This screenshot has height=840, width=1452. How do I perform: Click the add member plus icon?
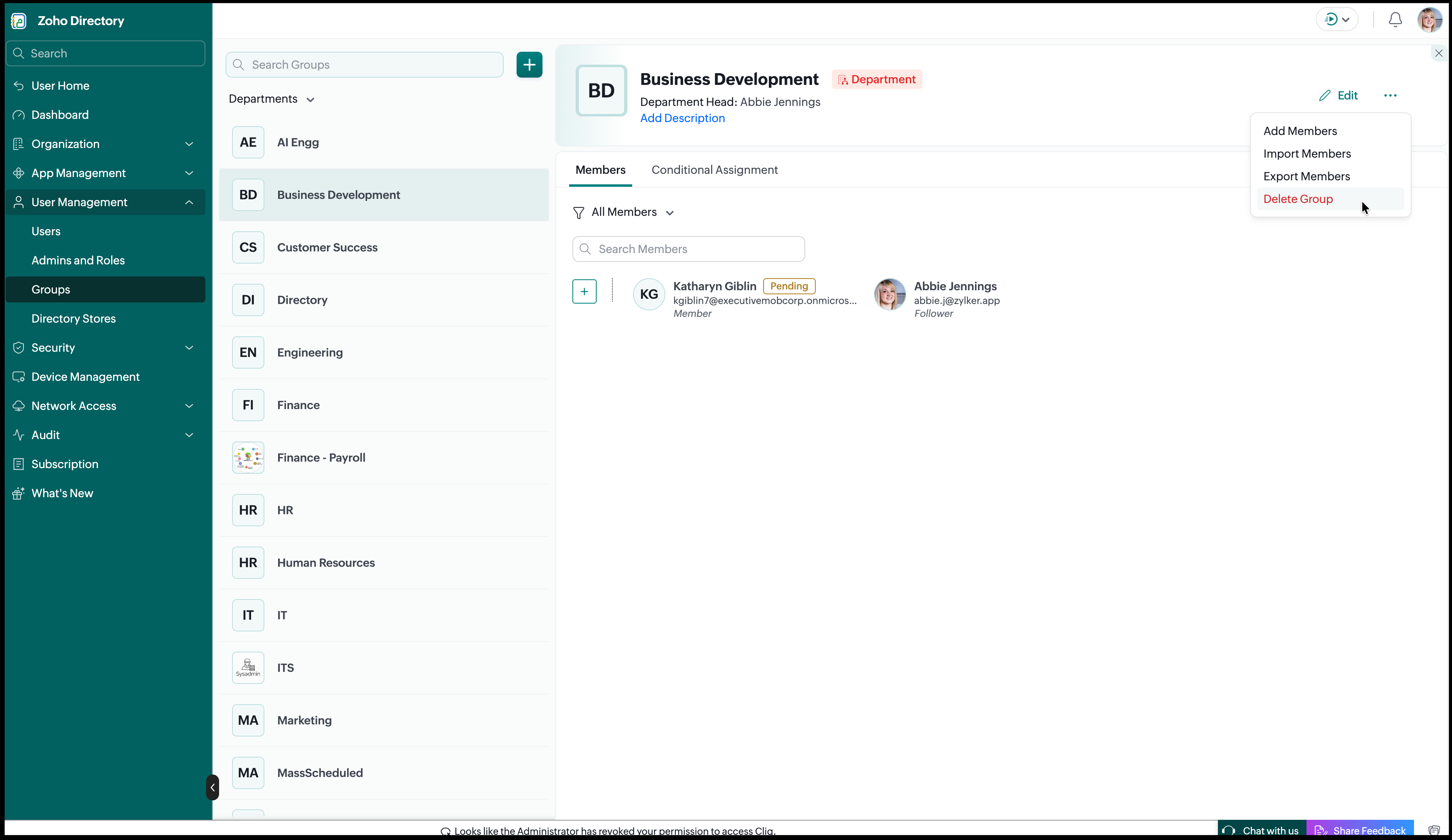click(x=584, y=291)
